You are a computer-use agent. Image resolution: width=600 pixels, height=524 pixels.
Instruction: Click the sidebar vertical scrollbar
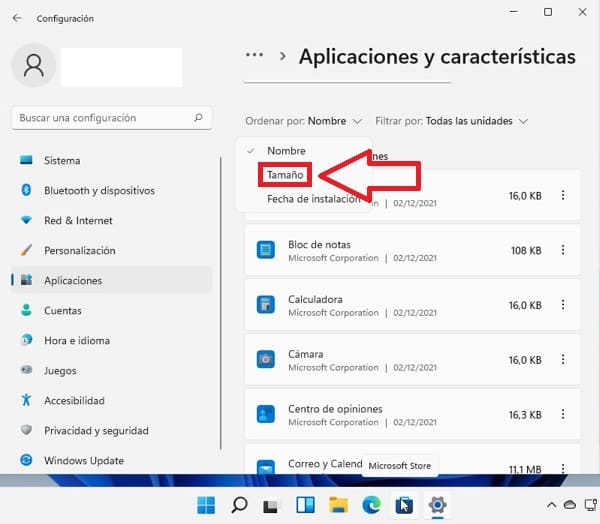tap(221, 303)
